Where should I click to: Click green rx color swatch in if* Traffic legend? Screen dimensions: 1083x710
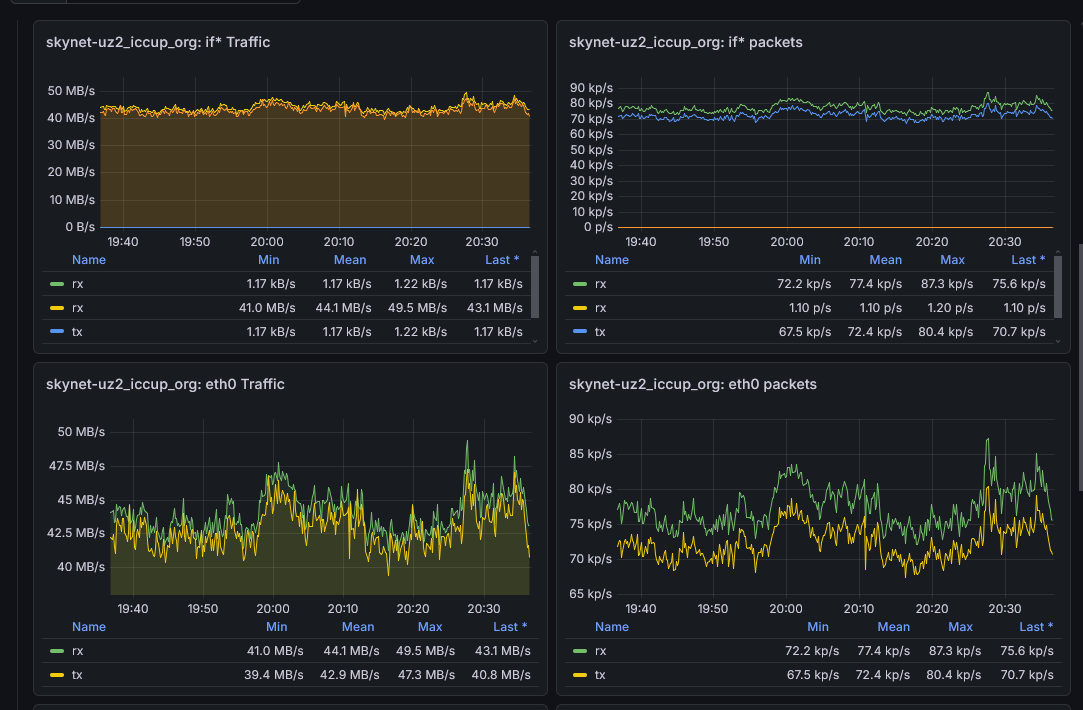pos(57,284)
